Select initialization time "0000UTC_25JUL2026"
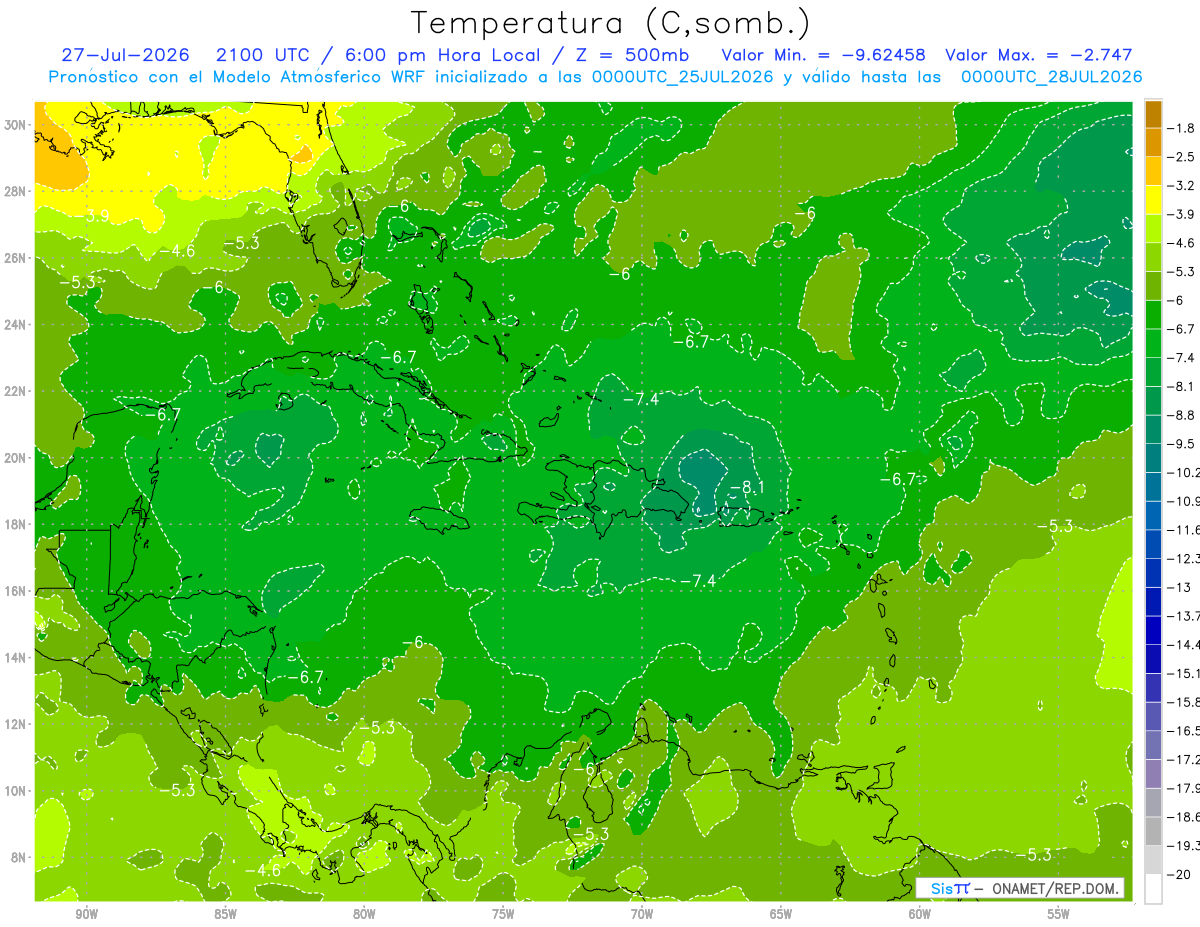Image resolution: width=1200 pixels, height=927 pixels. 683,77
